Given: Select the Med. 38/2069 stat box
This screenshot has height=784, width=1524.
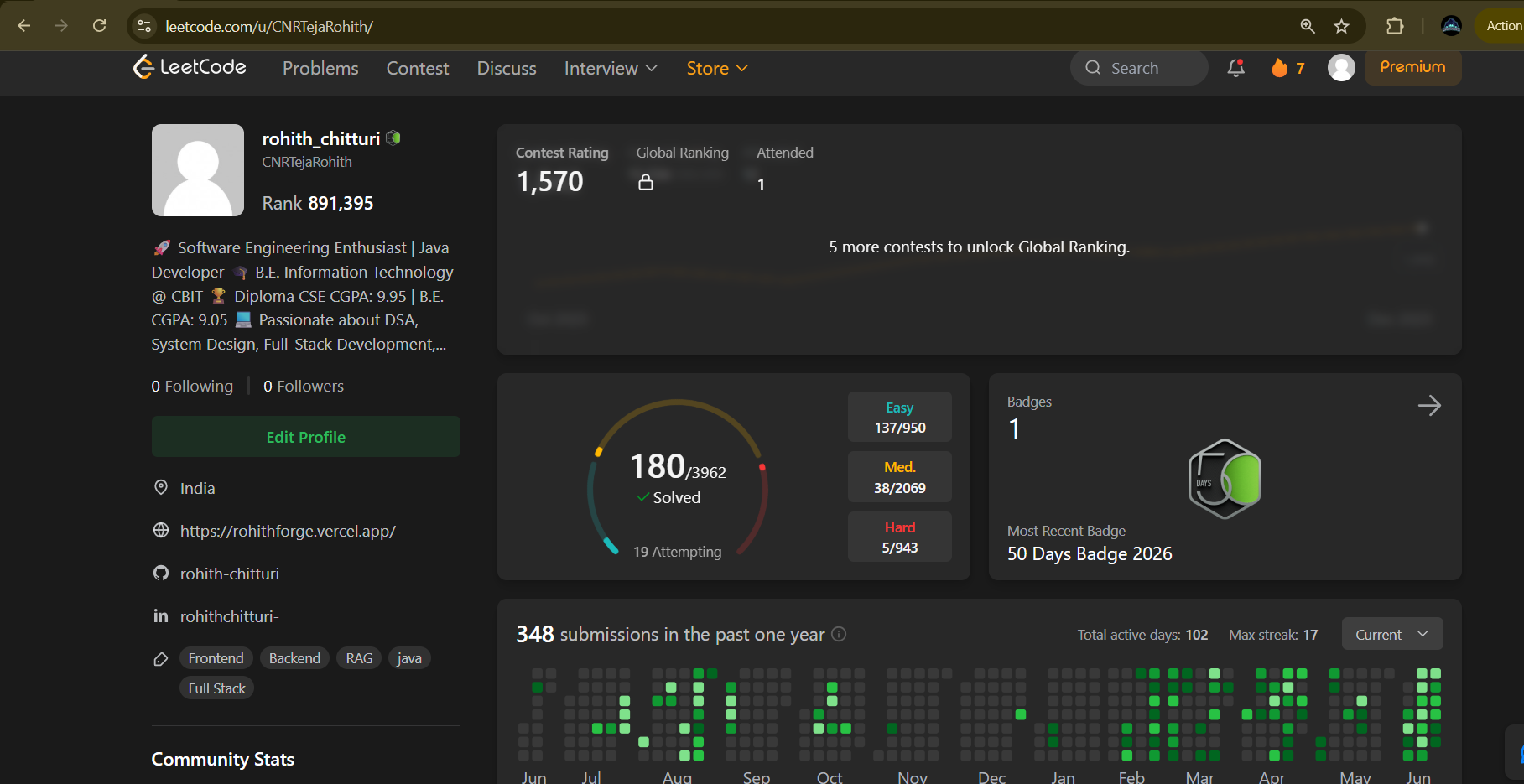Looking at the screenshot, I should pos(900,477).
